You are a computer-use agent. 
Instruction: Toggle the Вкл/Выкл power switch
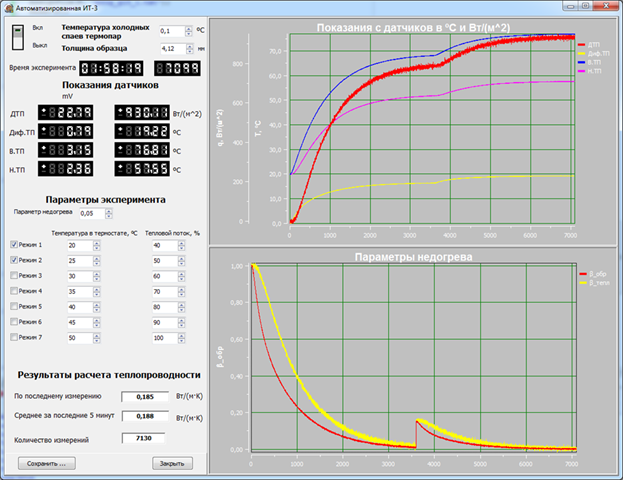[18, 37]
